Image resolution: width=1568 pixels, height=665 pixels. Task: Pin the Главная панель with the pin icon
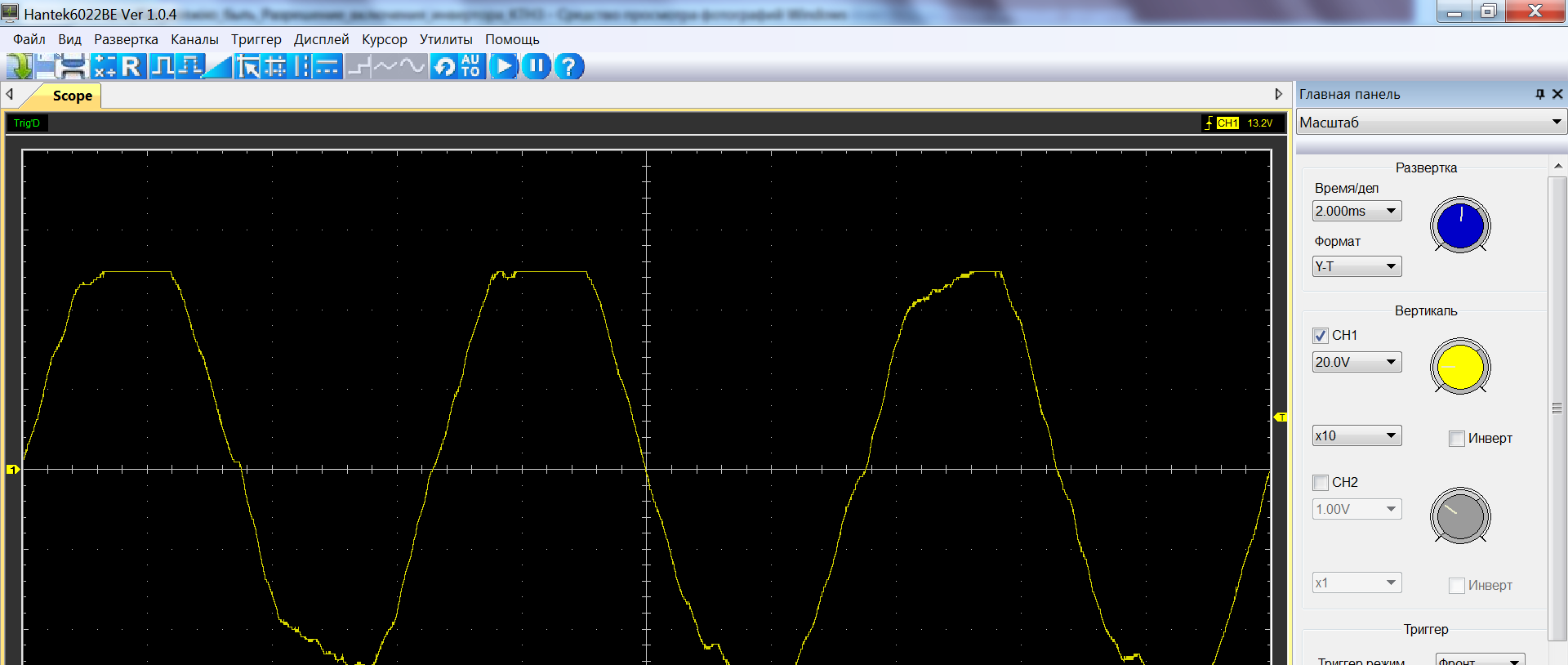(x=1540, y=94)
